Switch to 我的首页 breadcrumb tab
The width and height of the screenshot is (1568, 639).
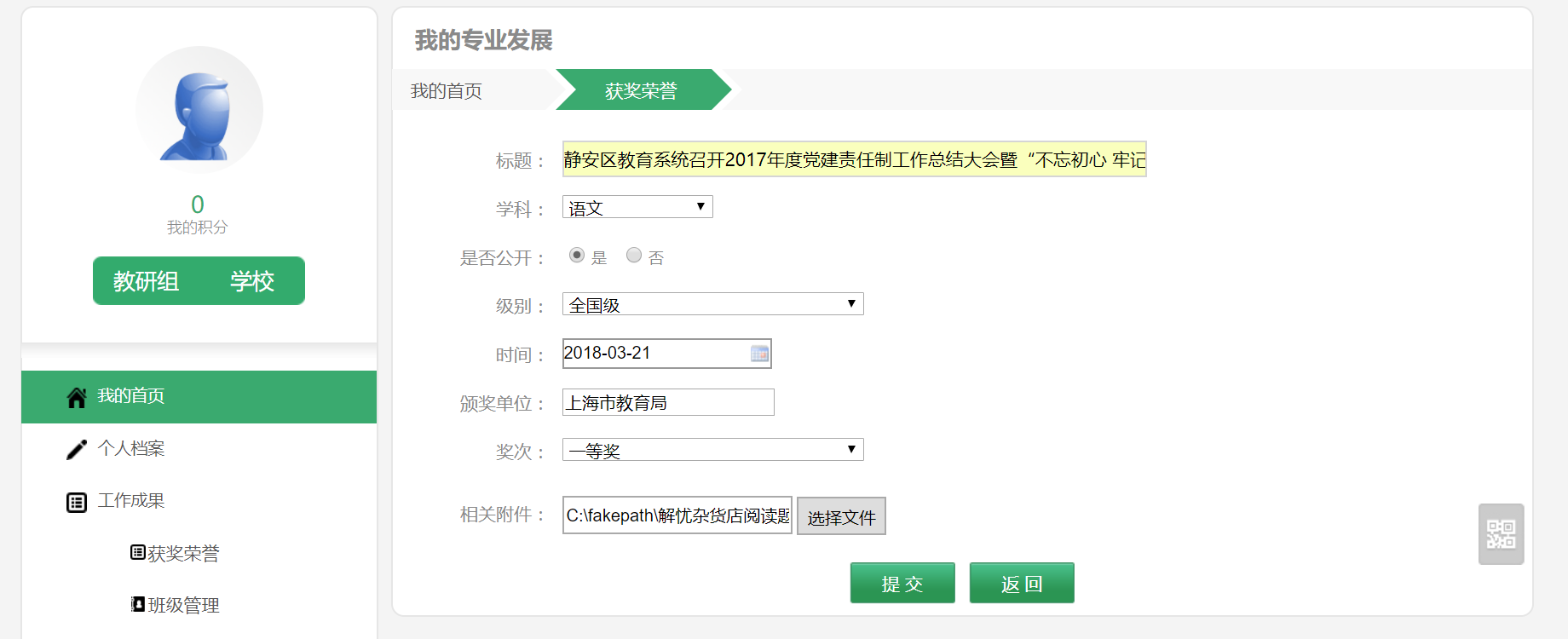447,90
